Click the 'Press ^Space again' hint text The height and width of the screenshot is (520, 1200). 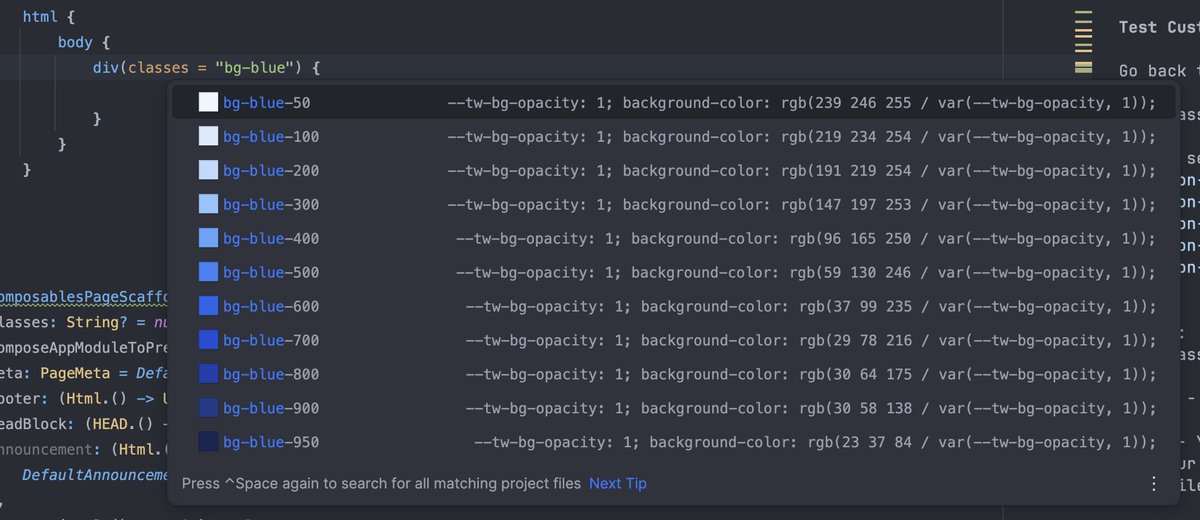pyautogui.click(x=381, y=483)
